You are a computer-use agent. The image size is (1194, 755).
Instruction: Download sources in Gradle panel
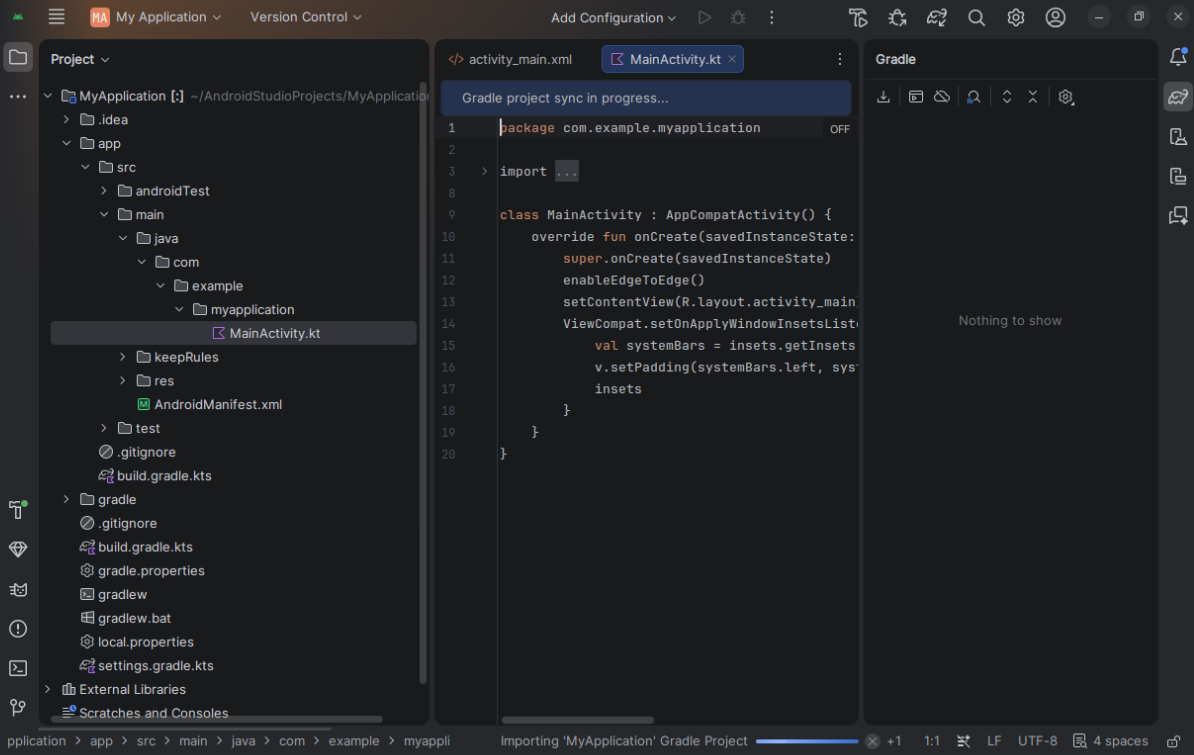coord(883,97)
